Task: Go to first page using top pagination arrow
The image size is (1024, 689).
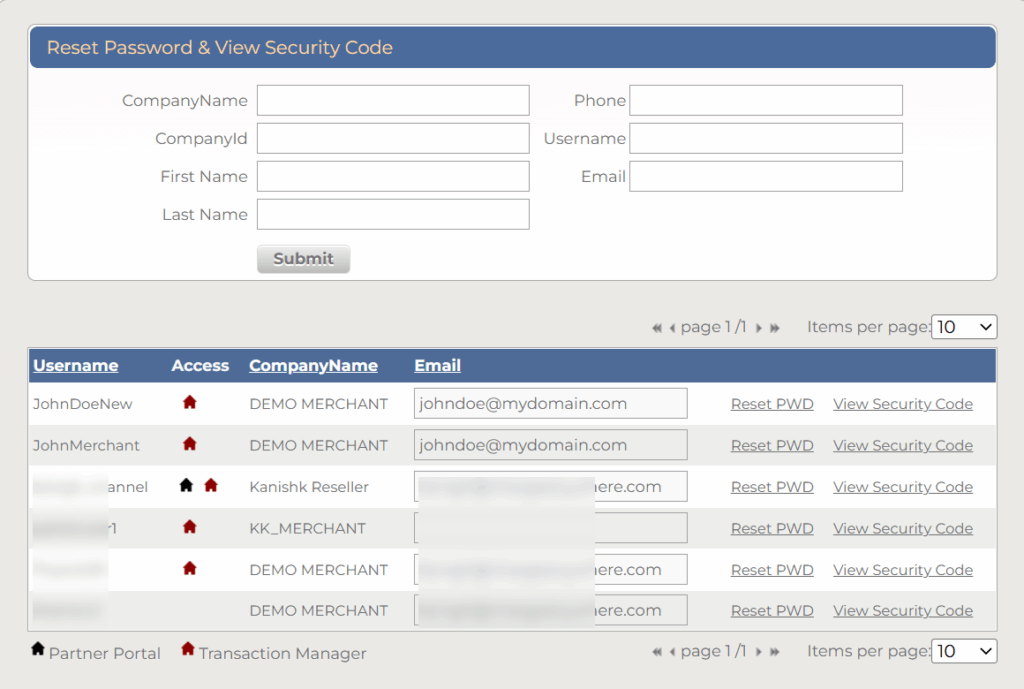Action: click(656, 328)
